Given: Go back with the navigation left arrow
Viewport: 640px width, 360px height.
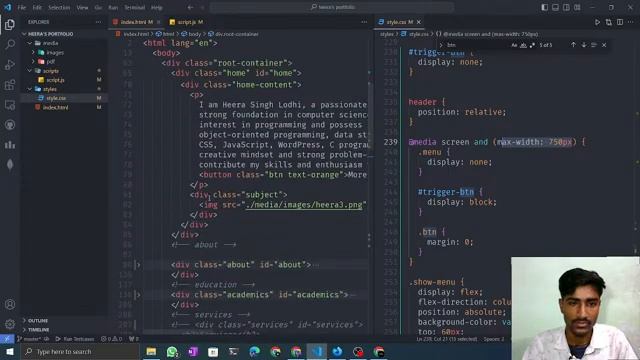Looking at the screenshot, I should point(190,7).
